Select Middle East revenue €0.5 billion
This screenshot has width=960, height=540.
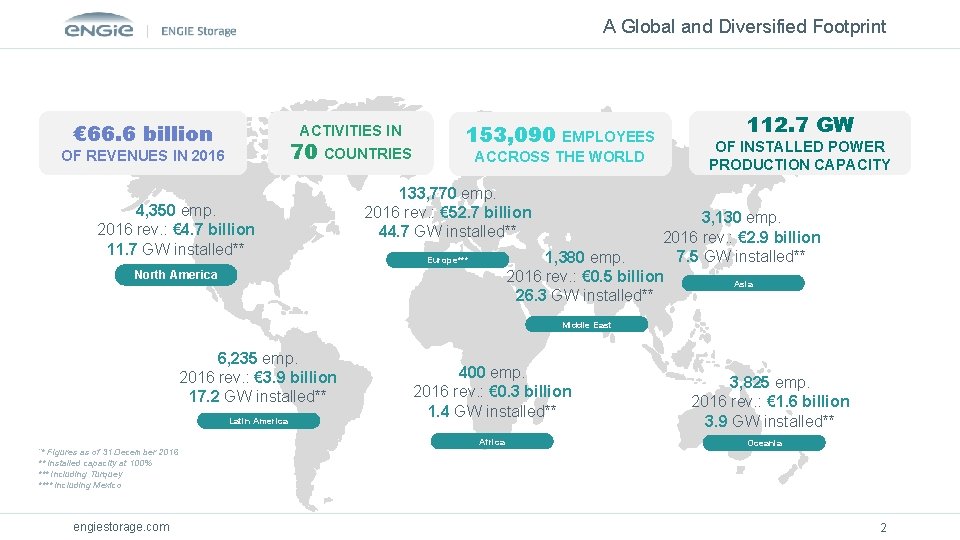pyautogui.click(x=623, y=277)
